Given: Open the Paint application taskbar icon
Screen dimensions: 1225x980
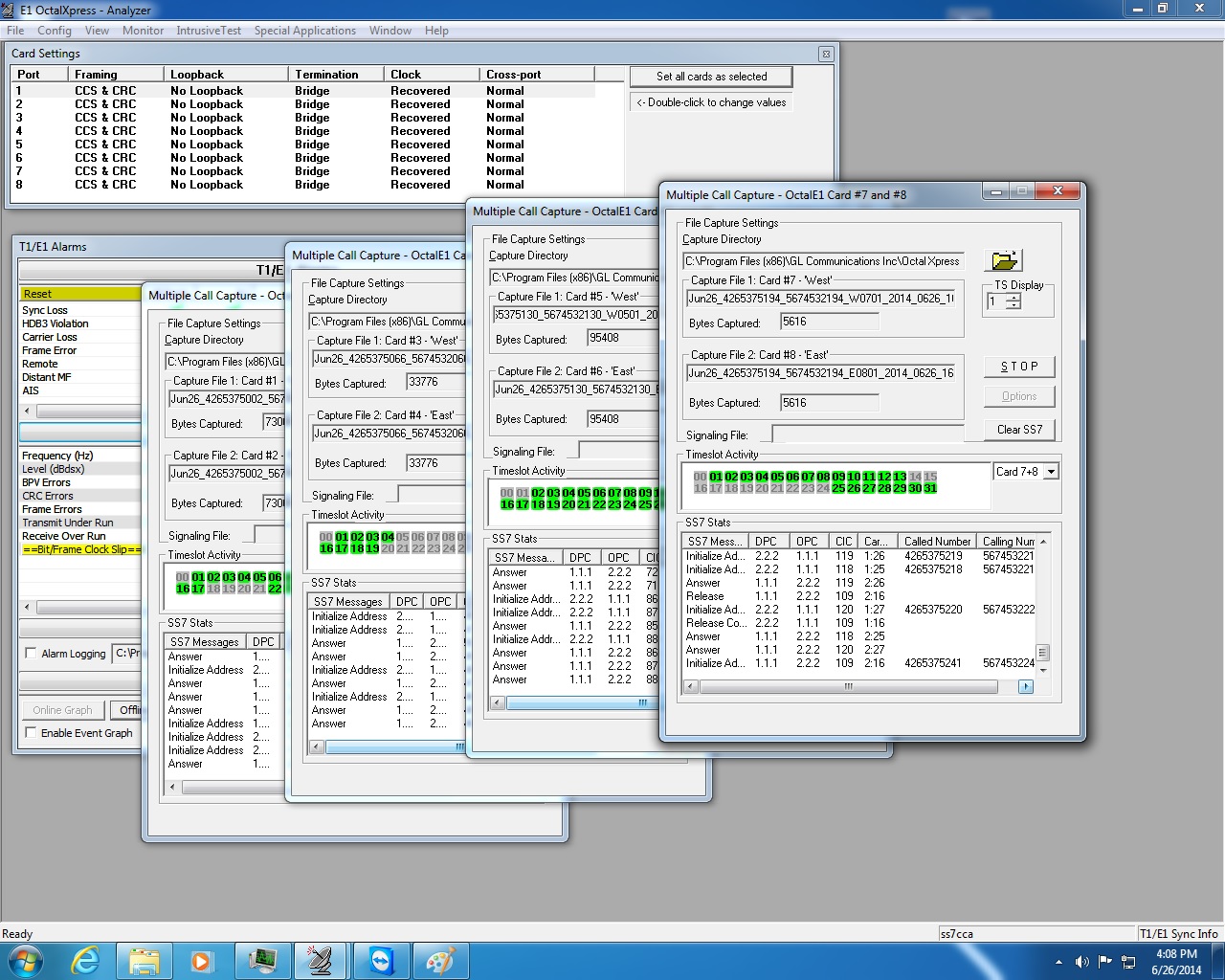Looking at the screenshot, I should point(440,960).
